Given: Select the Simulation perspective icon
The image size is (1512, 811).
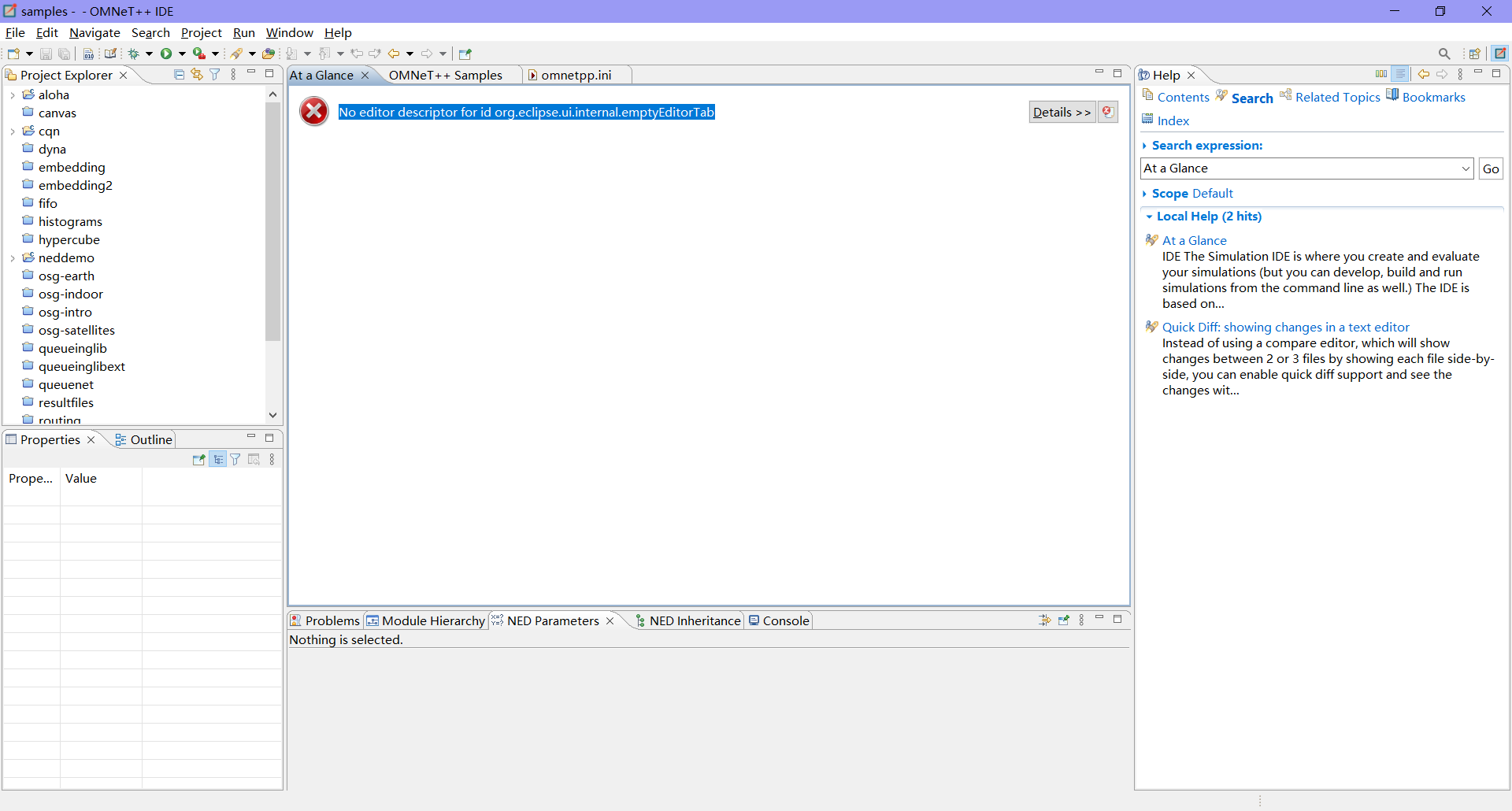Looking at the screenshot, I should [1500, 54].
